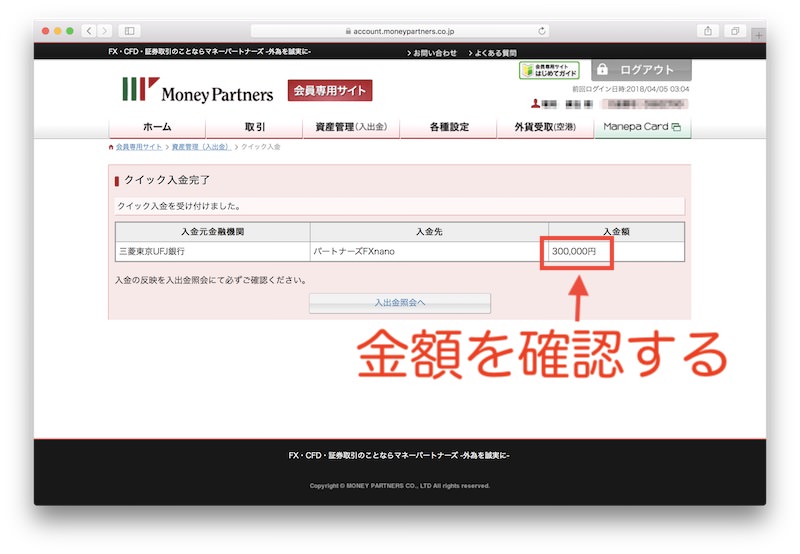This screenshot has width=800, height=554.
Task: Click the 三菱東京UFJ銀行 table cell
Action: tap(213, 251)
